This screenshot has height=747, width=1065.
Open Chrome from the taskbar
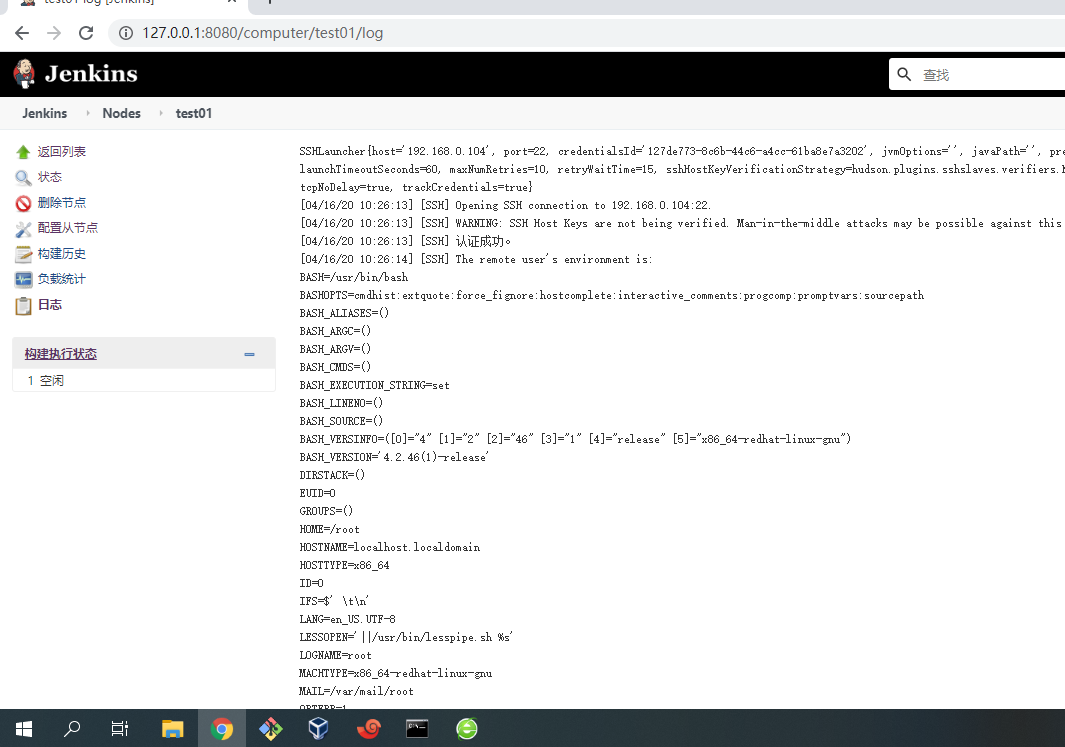(221, 728)
